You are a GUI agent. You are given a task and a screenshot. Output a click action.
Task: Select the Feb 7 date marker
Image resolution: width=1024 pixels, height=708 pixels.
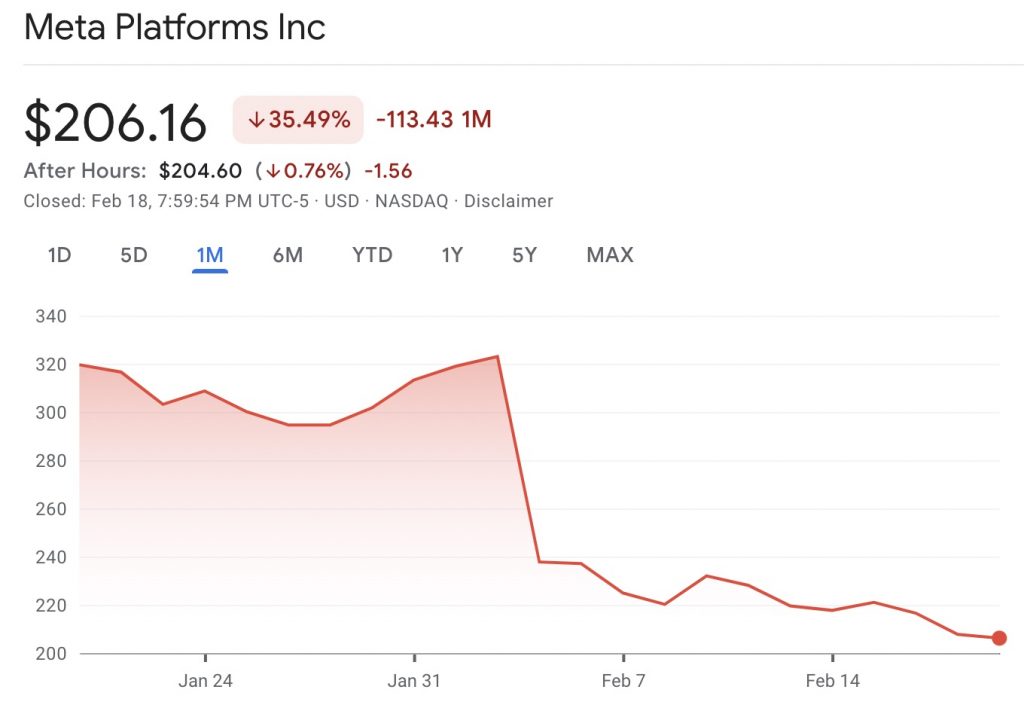click(623, 682)
